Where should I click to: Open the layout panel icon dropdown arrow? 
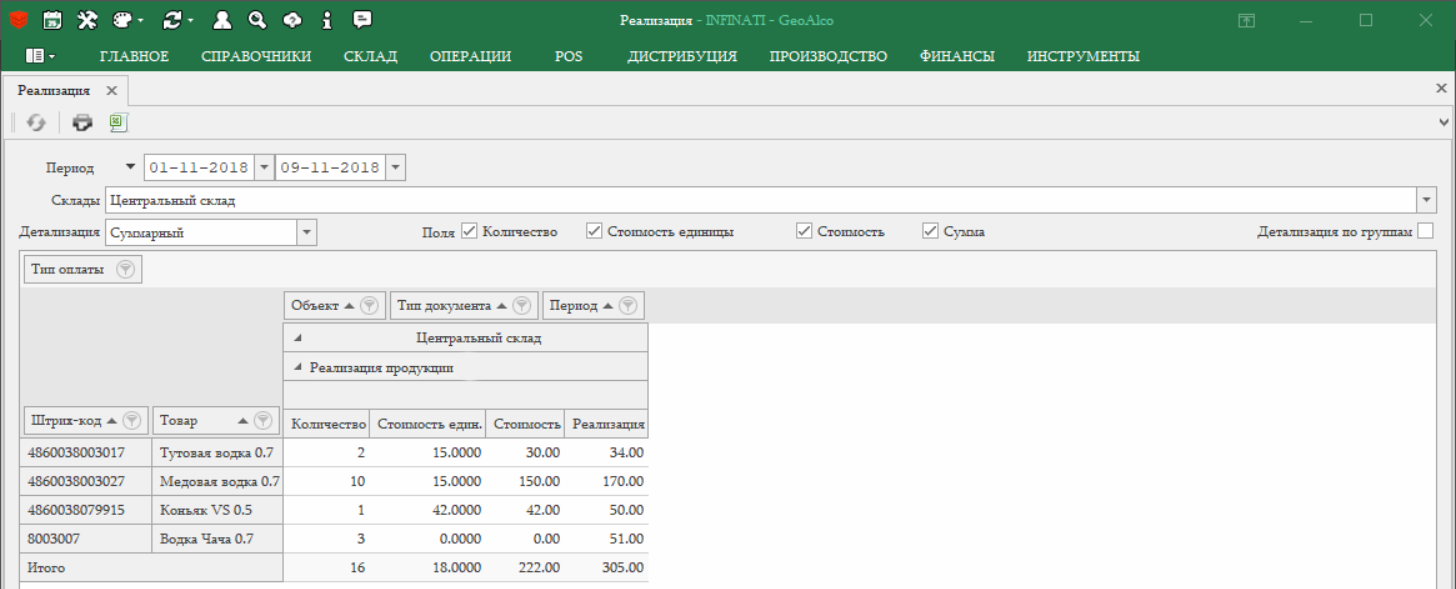(51, 56)
